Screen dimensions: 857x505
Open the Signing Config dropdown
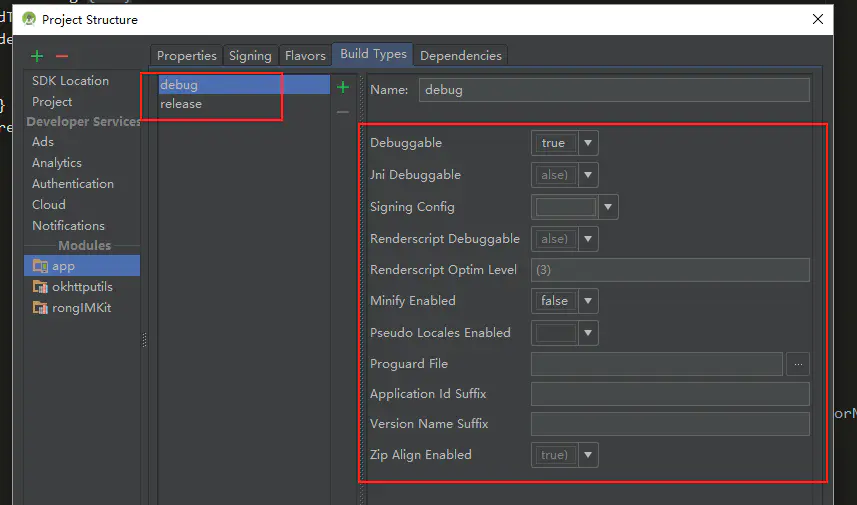pyautogui.click(x=608, y=207)
